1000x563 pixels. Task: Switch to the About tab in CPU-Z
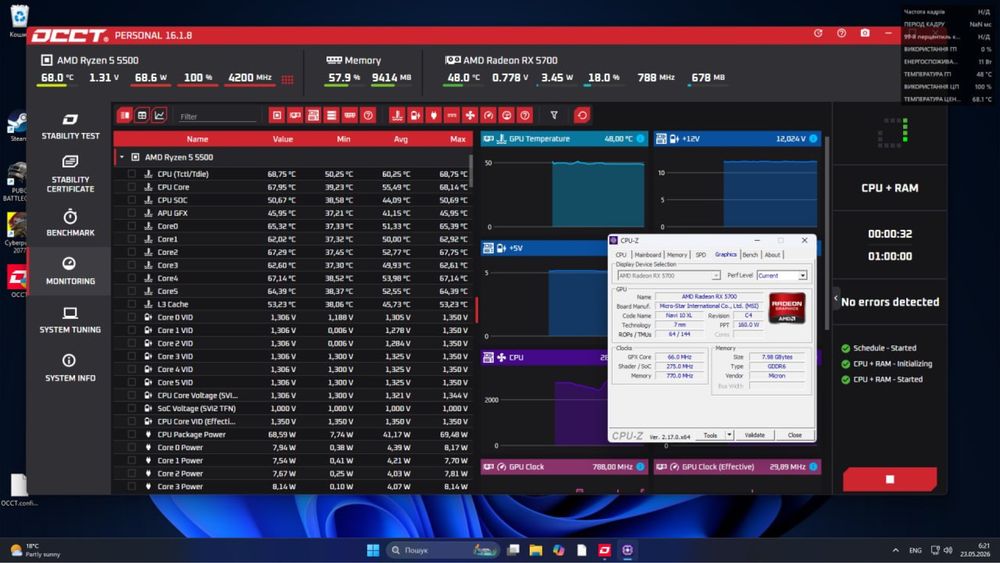[x=772, y=254]
